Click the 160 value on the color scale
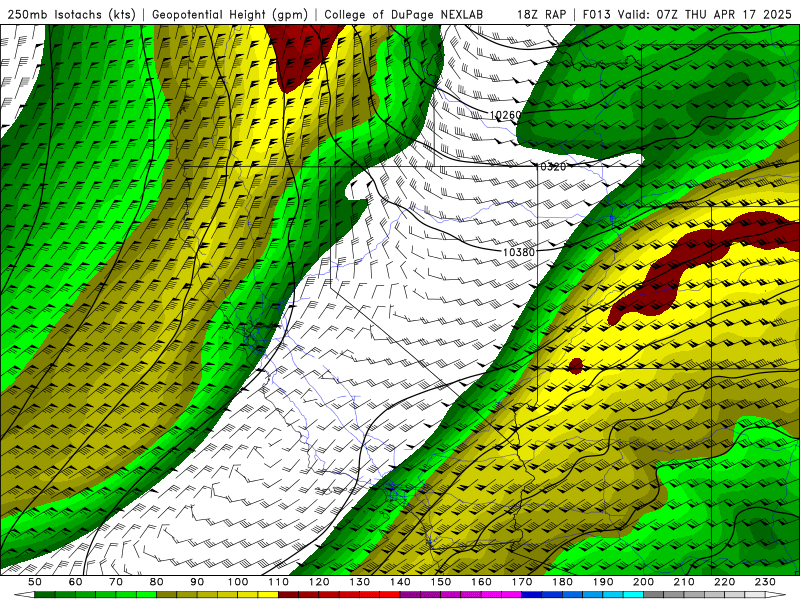This screenshot has width=800, height=600. click(x=481, y=582)
